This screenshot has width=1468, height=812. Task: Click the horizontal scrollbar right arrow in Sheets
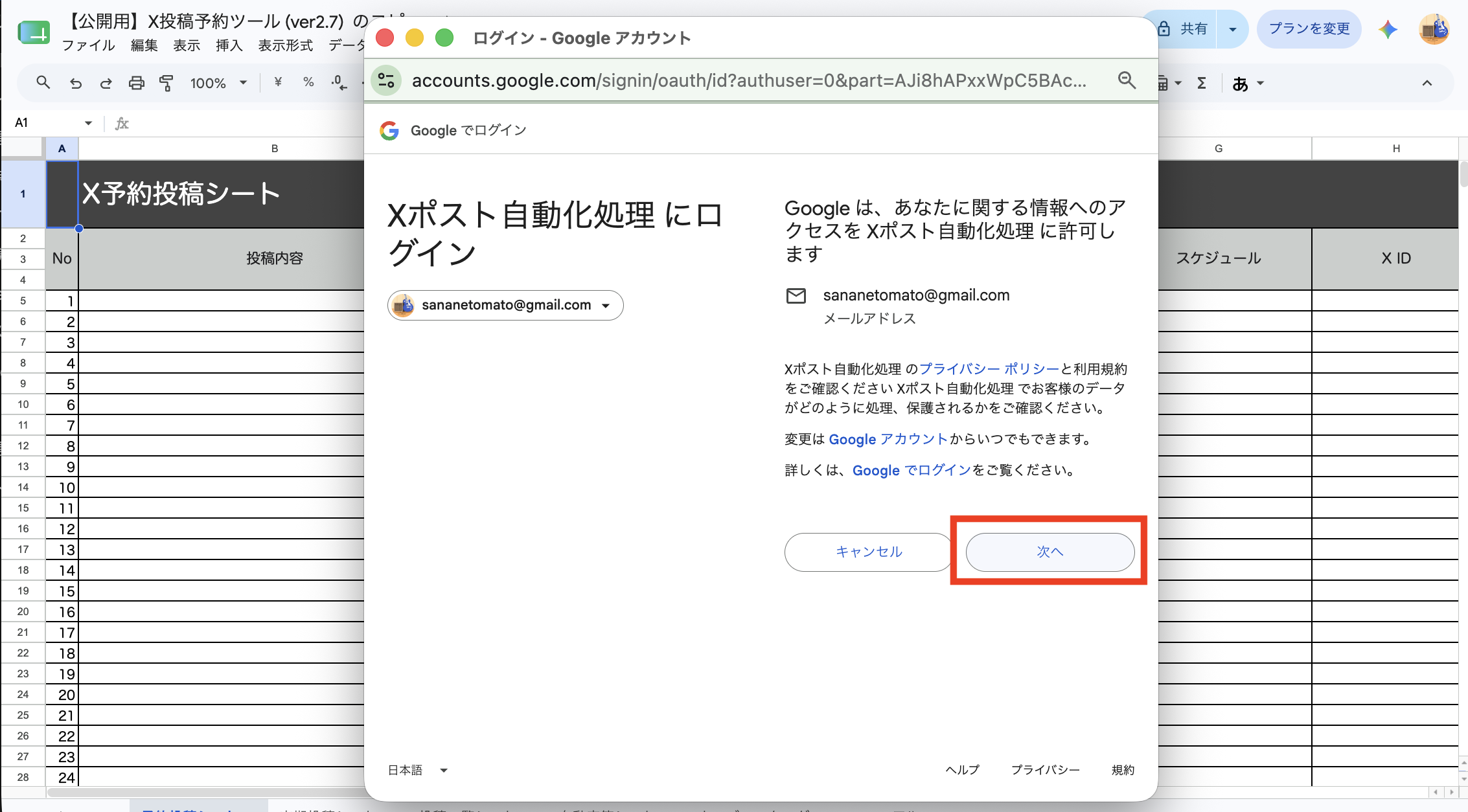1451,792
